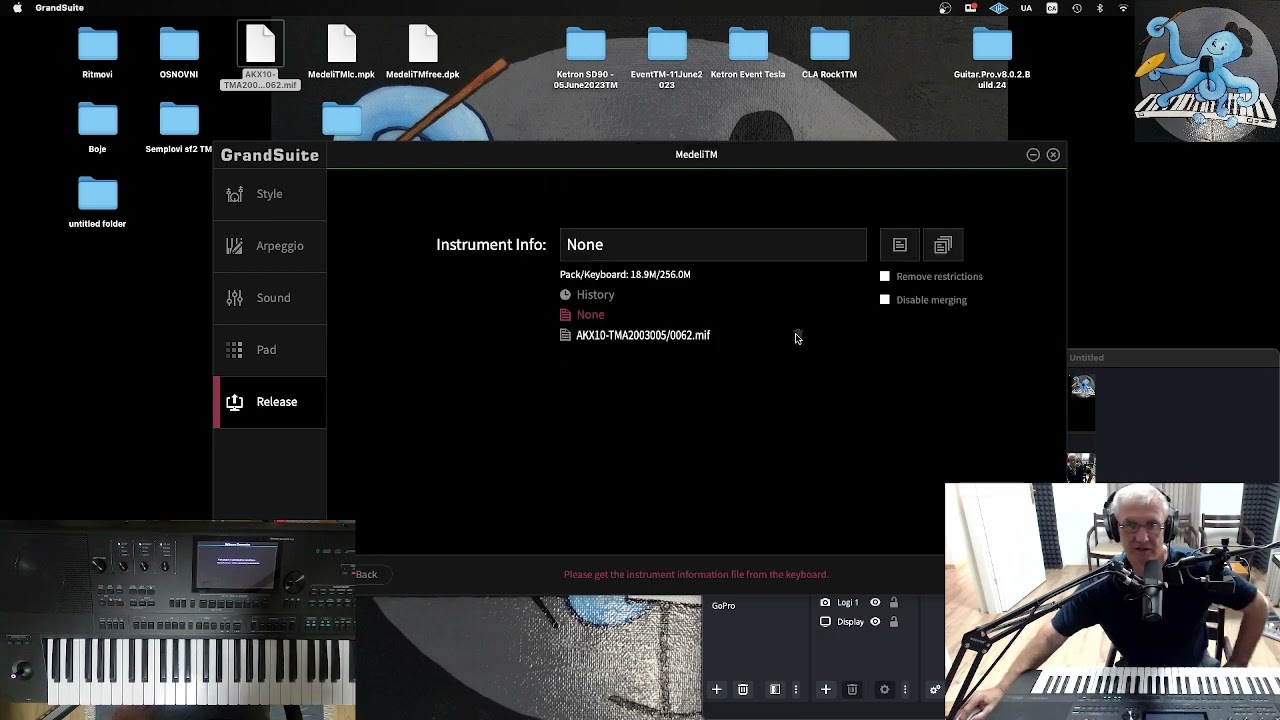
Task: Click the Wi-Fi icon in menu bar
Action: (x=1123, y=8)
